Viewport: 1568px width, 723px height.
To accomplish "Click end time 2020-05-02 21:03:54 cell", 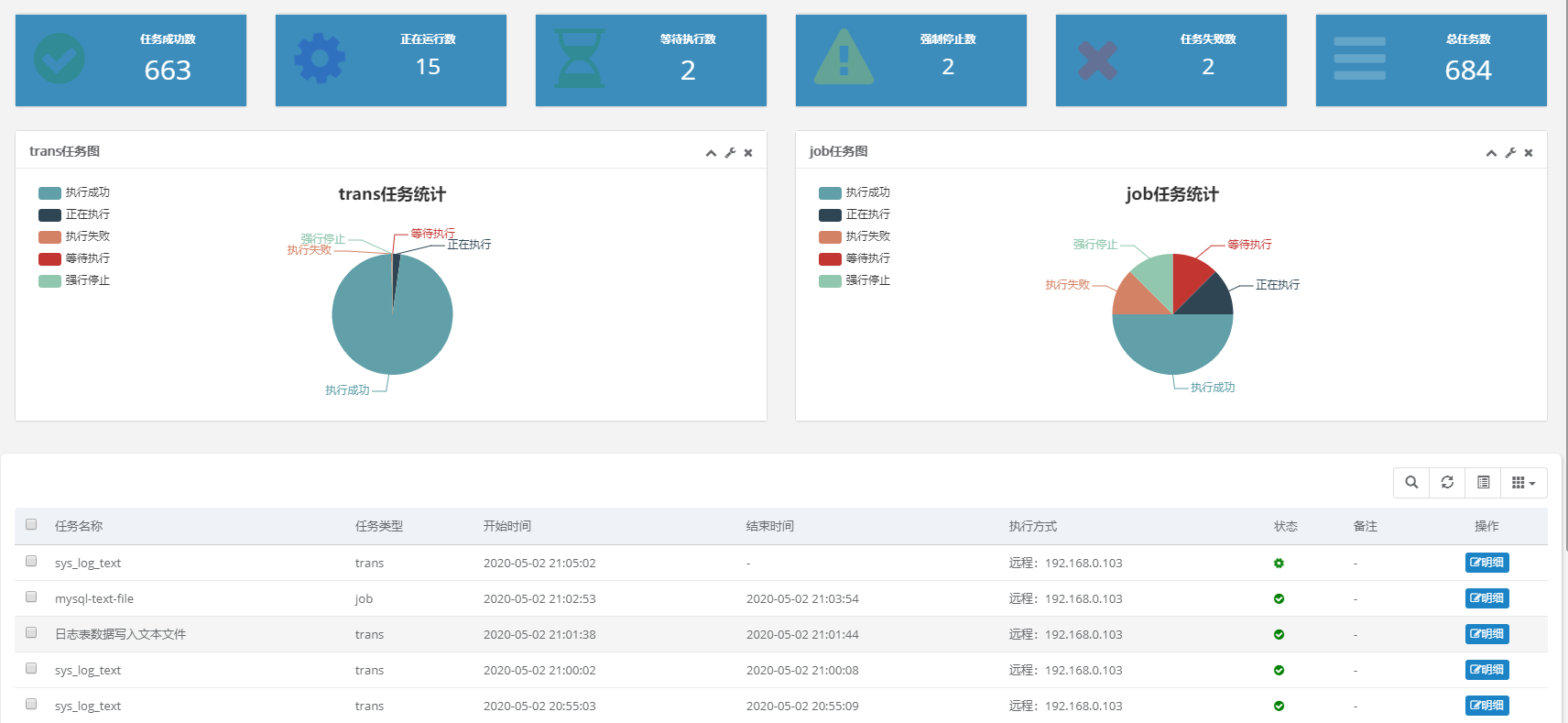I will [802, 598].
